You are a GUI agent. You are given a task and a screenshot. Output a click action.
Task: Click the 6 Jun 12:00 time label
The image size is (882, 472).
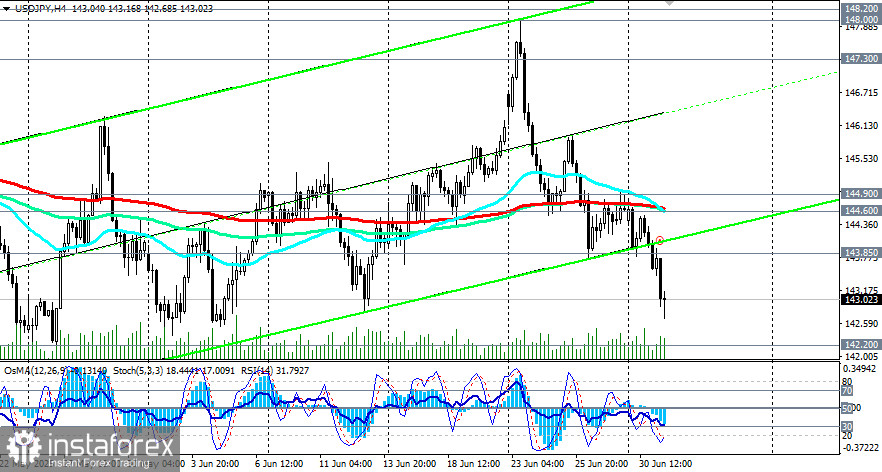[x=278, y=465]
